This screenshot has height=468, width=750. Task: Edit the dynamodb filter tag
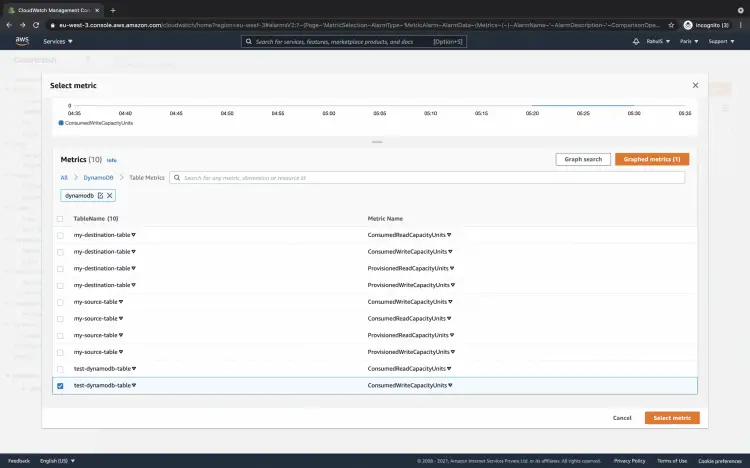tap(100, 196)
